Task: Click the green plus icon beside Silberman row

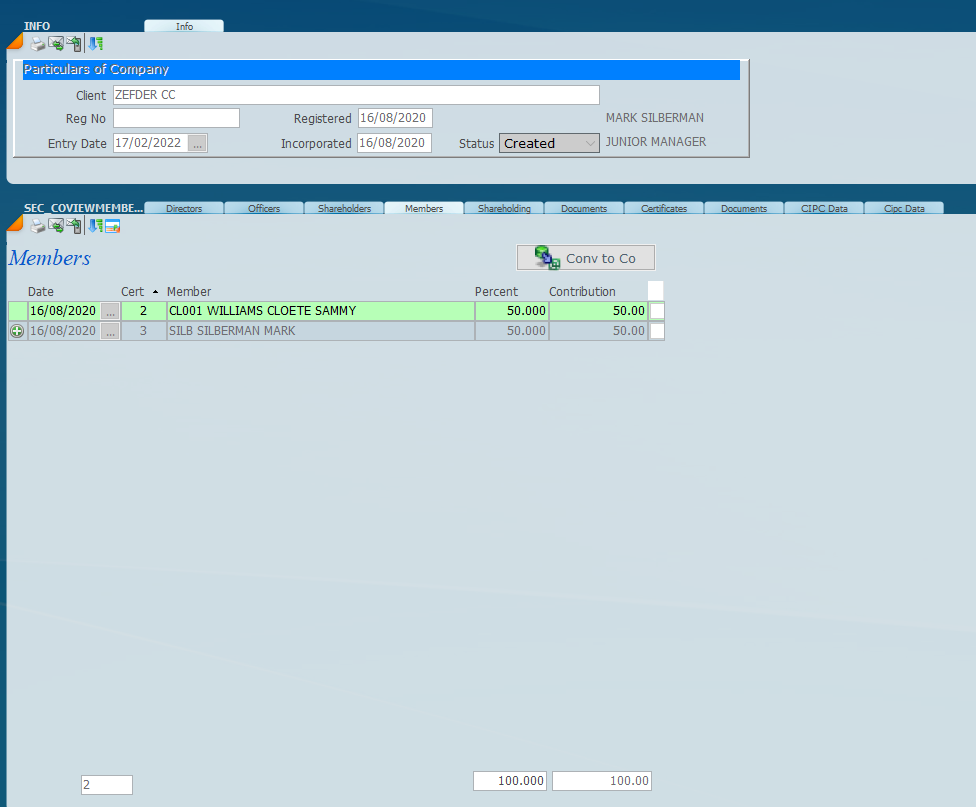Action: [x=17, y=331]
